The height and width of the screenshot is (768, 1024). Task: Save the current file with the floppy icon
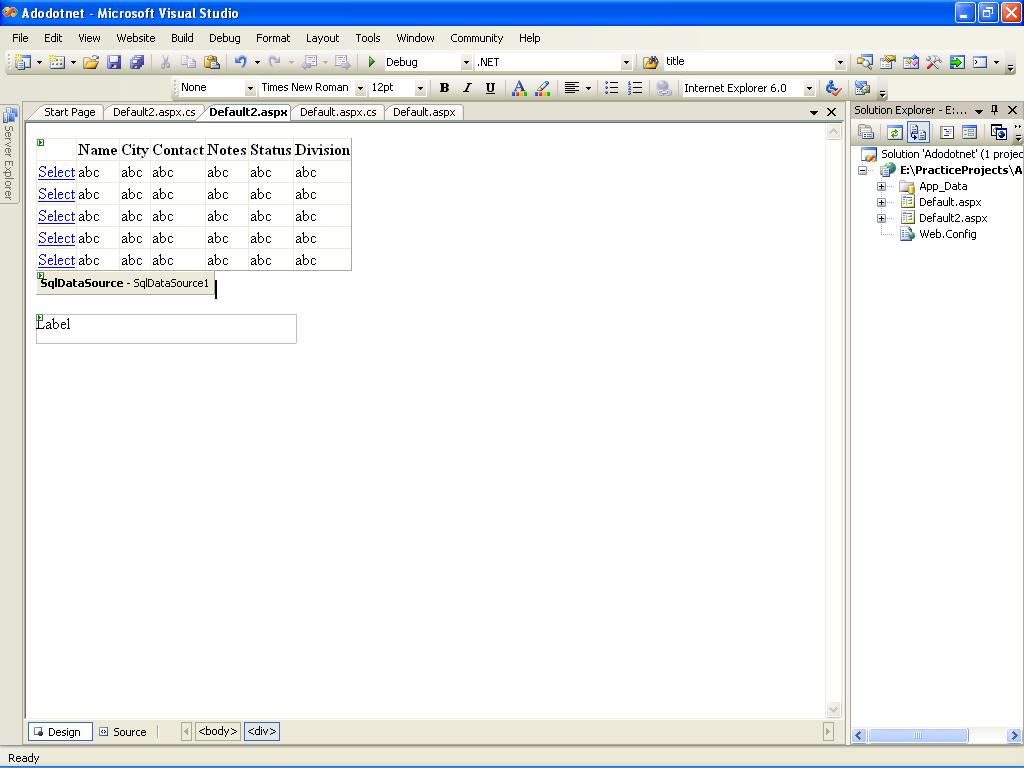(x=114, y=62)
